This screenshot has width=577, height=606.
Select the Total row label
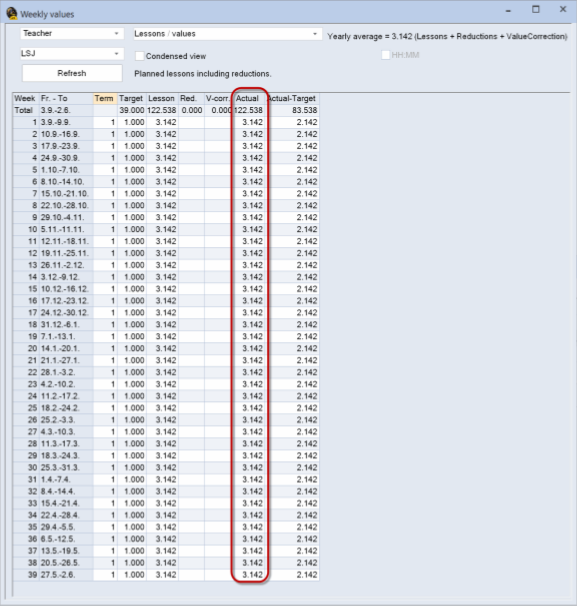pos(26,111)
